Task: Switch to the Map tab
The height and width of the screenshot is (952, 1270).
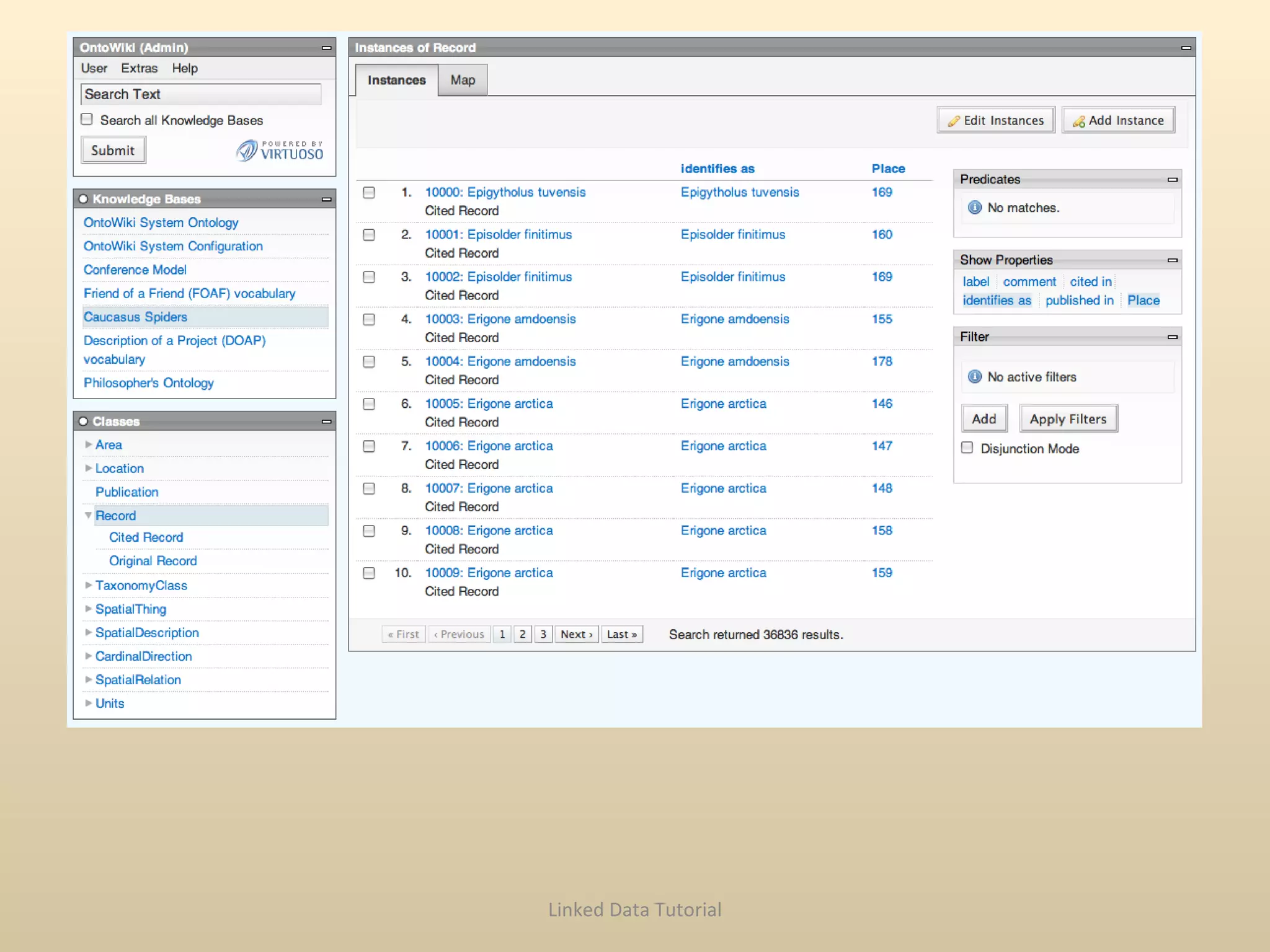Action: (x=463, y=80)
